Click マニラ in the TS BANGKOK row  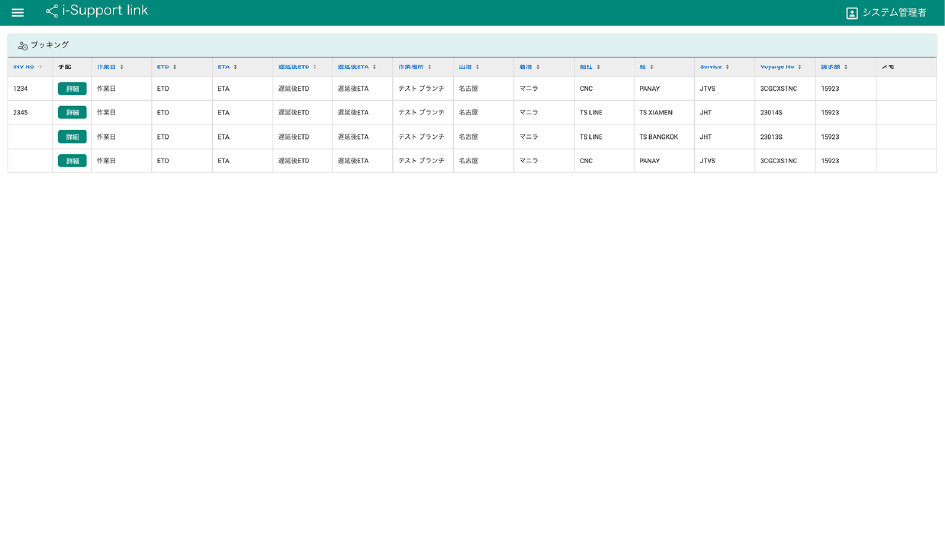pyautogui.click(x=529, y=137)
